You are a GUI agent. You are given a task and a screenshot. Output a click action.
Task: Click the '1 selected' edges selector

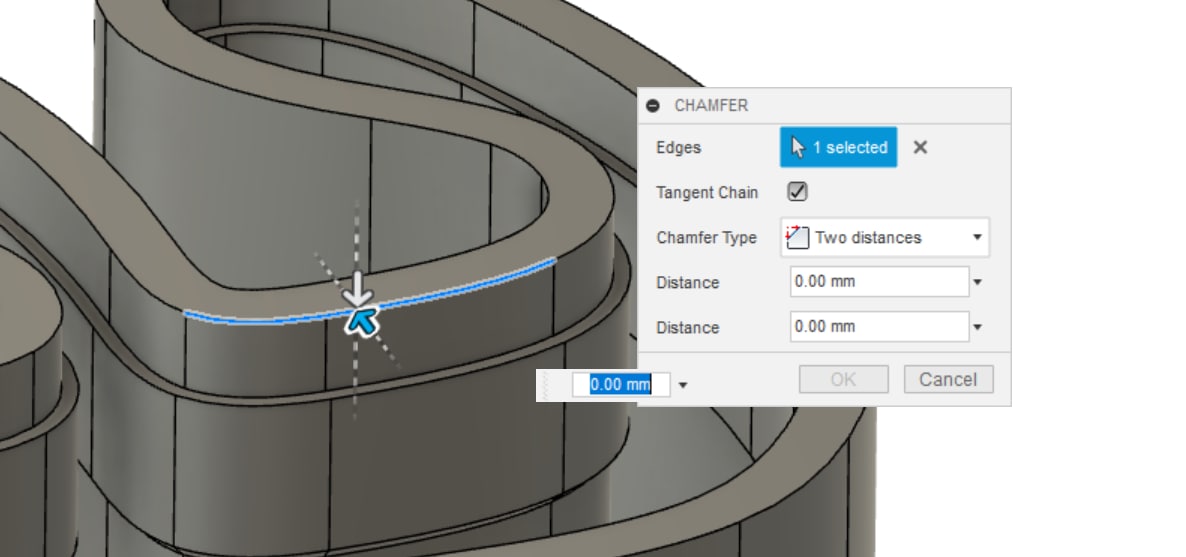tap(839, 147)
